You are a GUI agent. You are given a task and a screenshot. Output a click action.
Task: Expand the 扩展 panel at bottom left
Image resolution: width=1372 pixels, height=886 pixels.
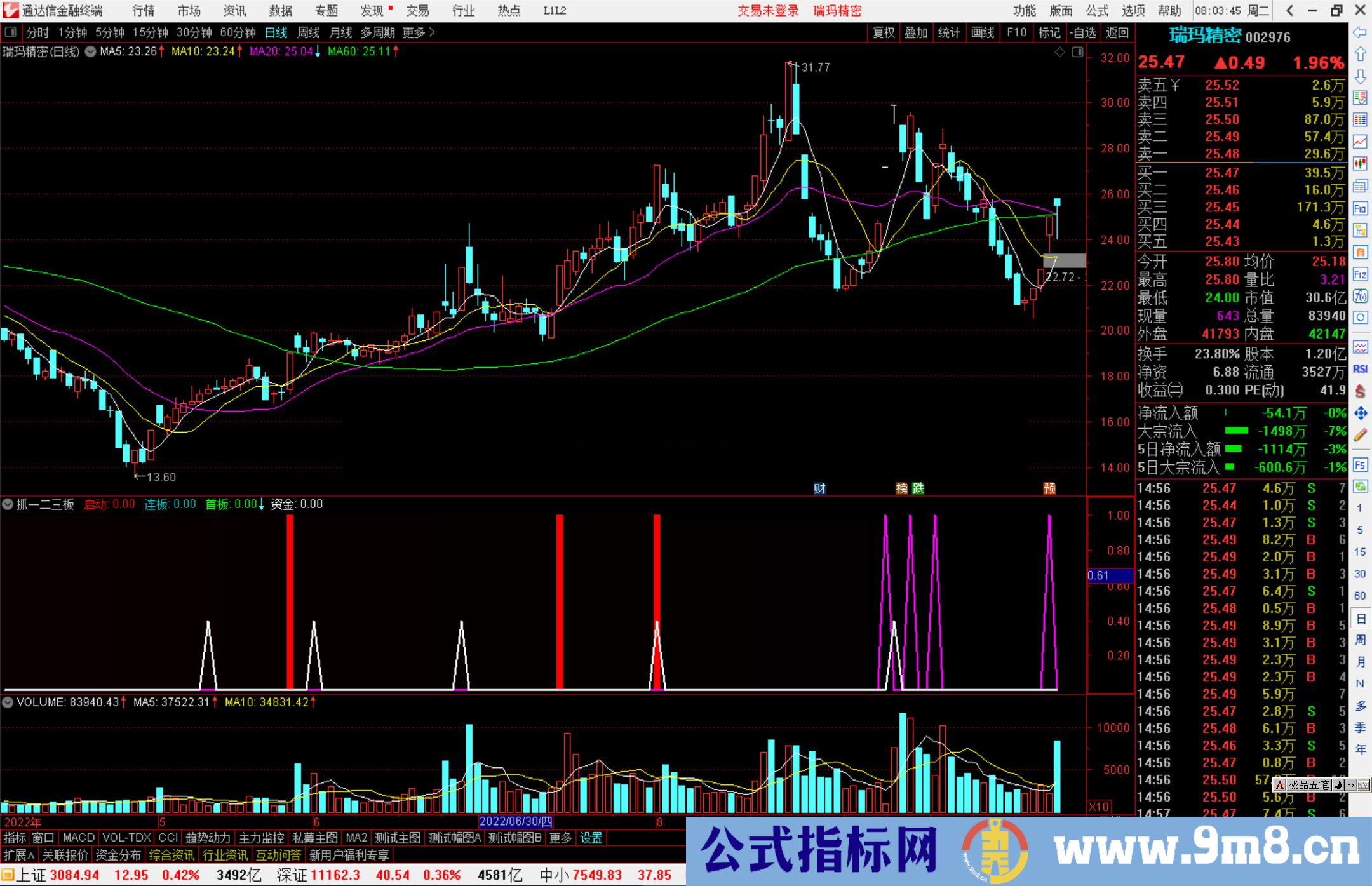(19, 855)
